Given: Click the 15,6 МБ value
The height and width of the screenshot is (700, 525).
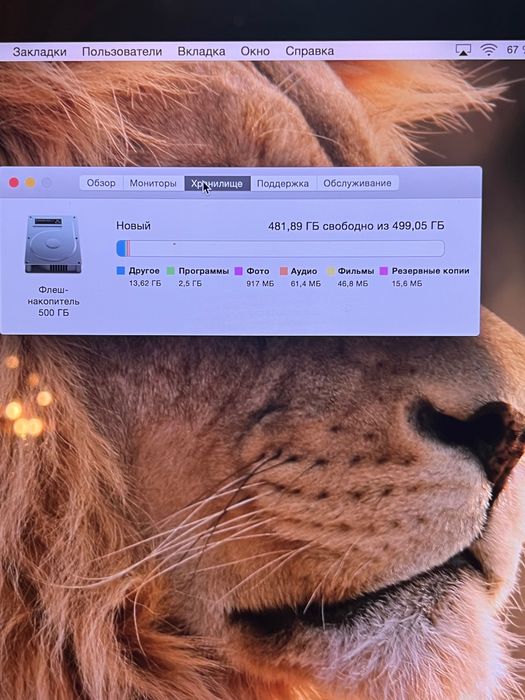Looking at the screenshot, I should (x=407, y=283).
